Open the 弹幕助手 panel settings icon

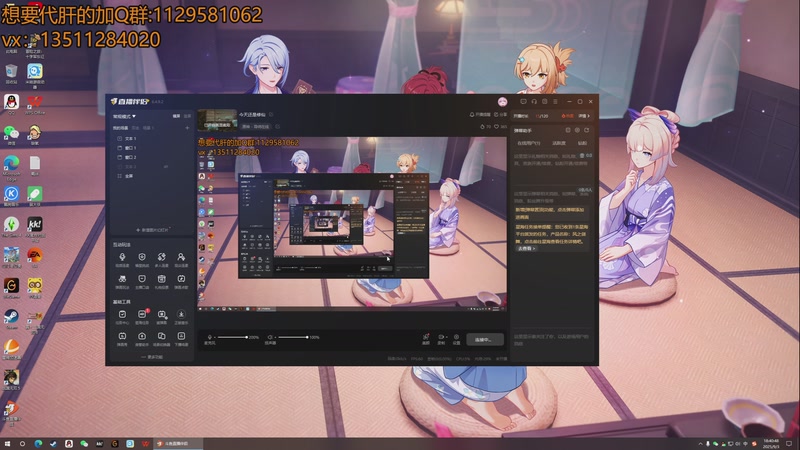coord(577,131)
